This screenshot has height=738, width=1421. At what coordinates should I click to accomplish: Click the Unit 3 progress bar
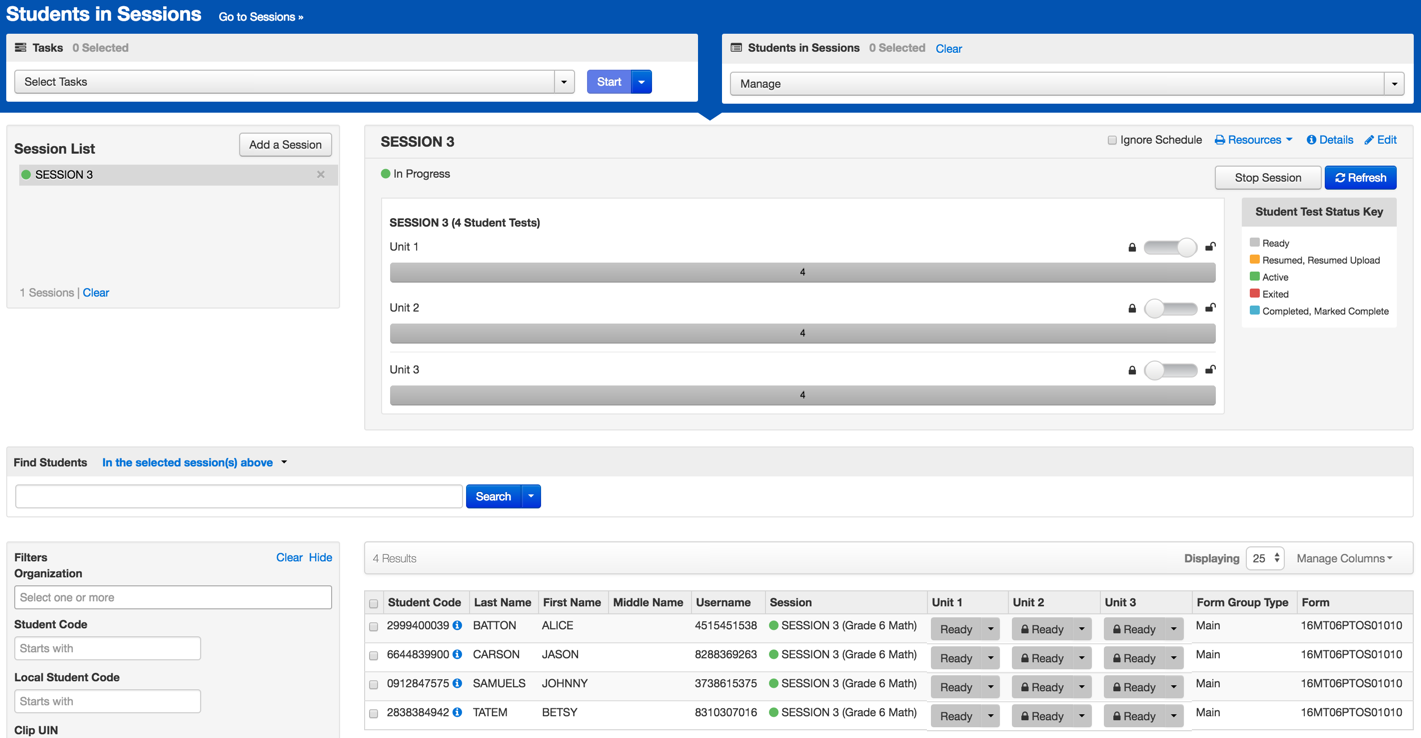(802, 395)
